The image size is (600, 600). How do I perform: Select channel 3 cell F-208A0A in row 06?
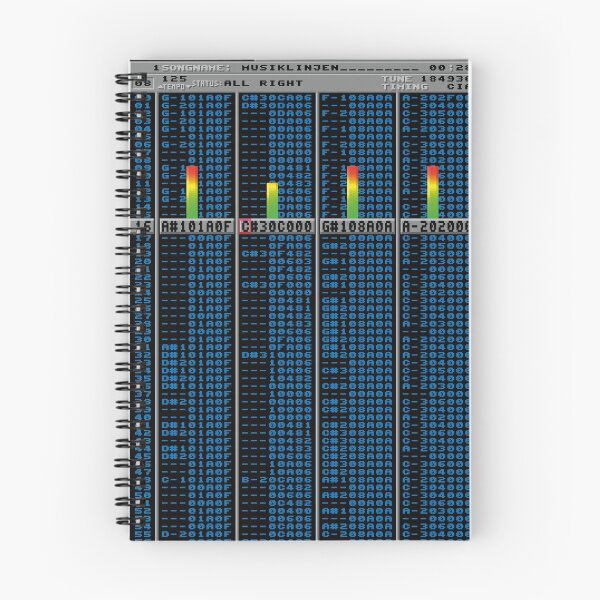click(x=357, y=145)
